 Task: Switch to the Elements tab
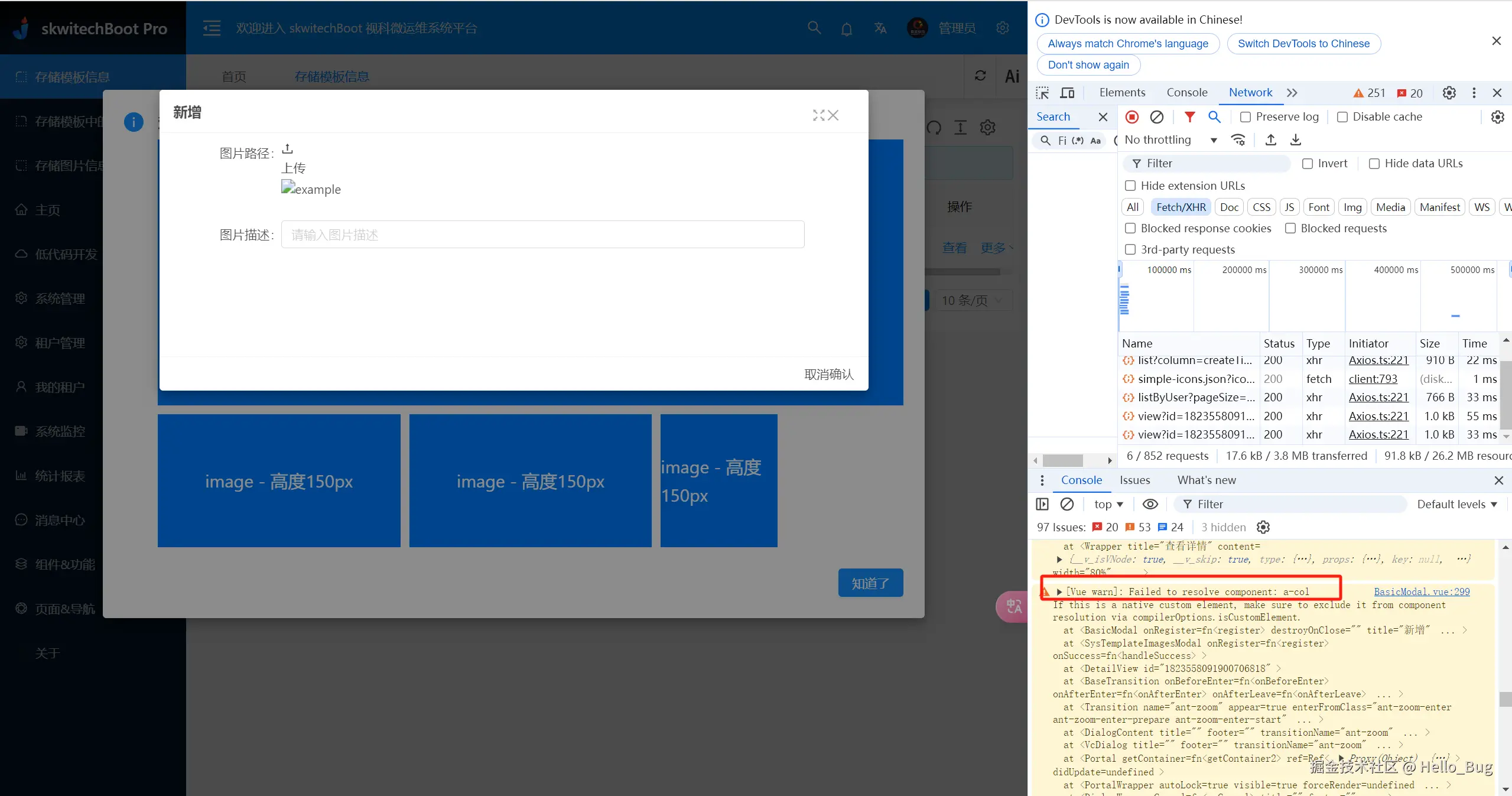point(1121,93)
